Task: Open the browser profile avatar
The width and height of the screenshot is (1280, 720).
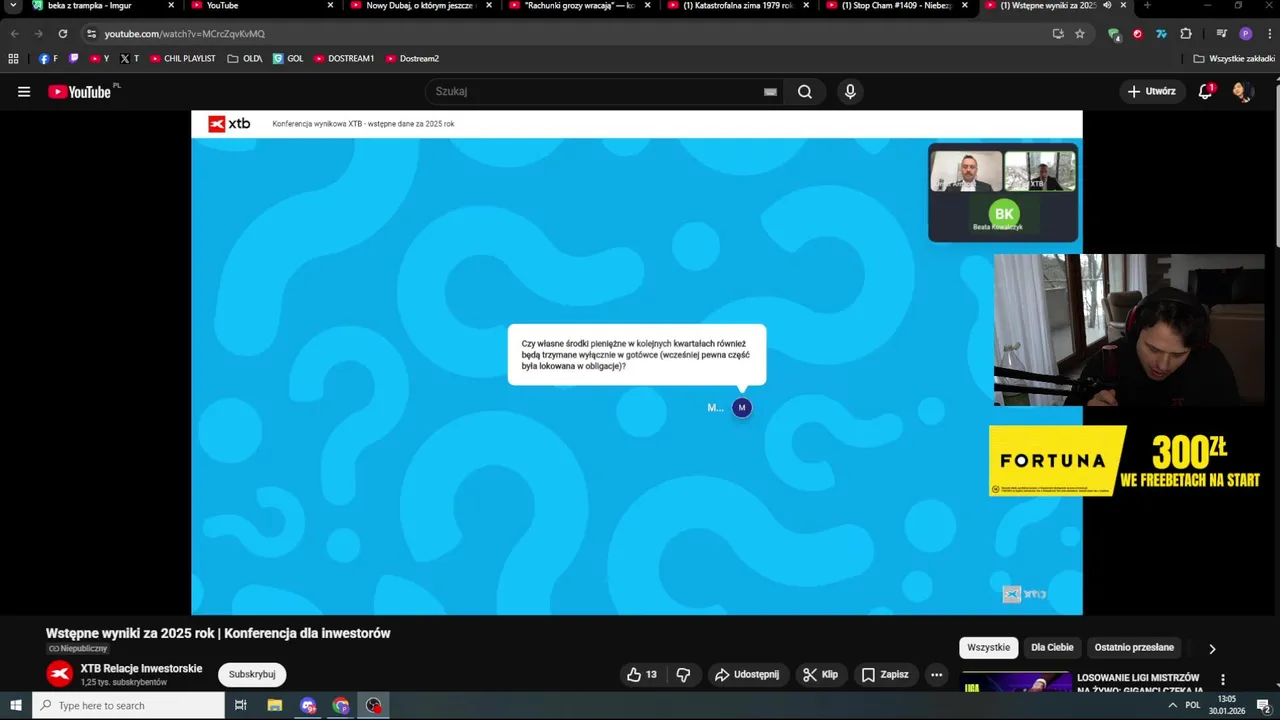Action: pos(1245,34)
